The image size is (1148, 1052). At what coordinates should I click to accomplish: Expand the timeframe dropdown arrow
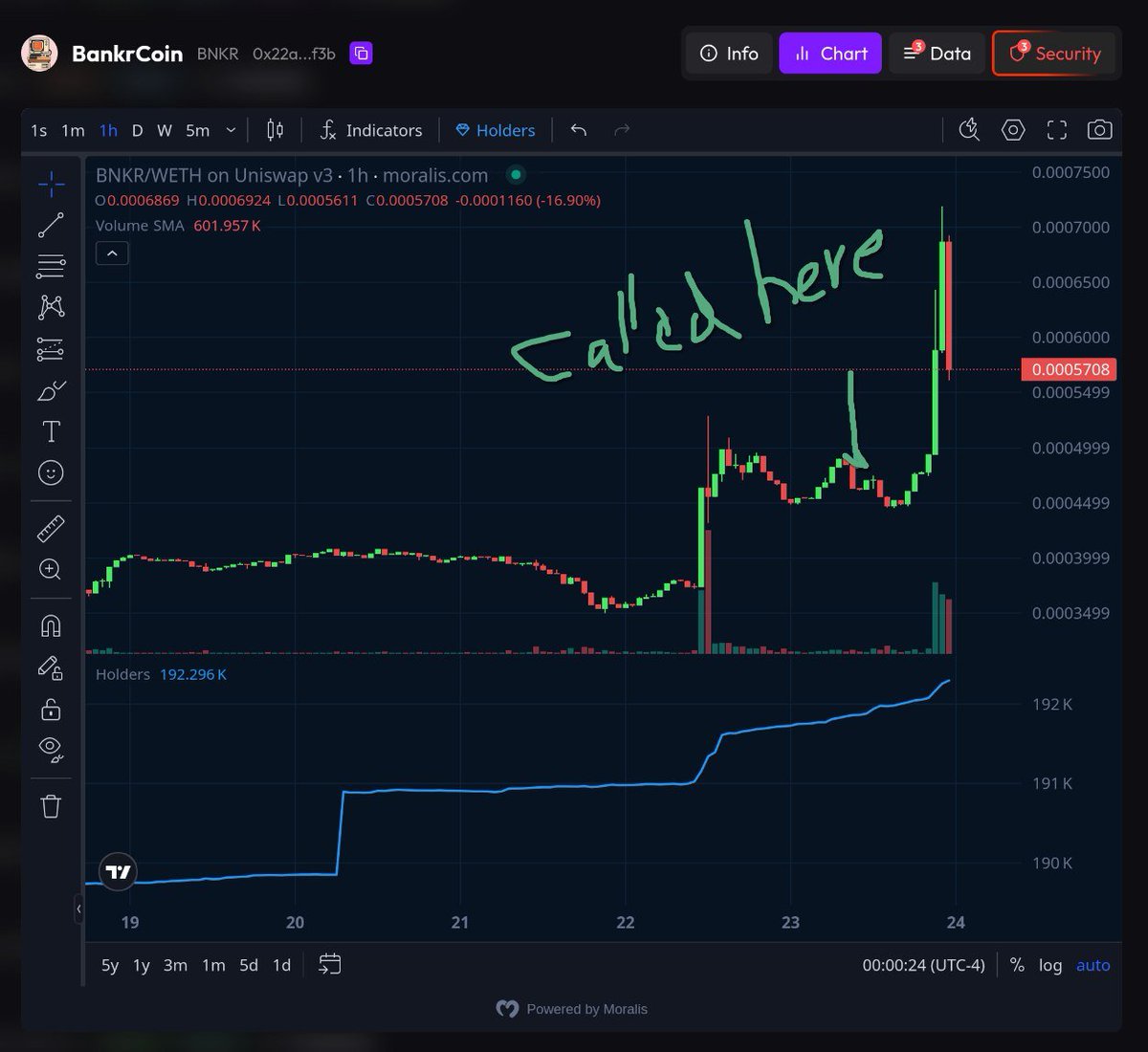(x=231, y=130)
